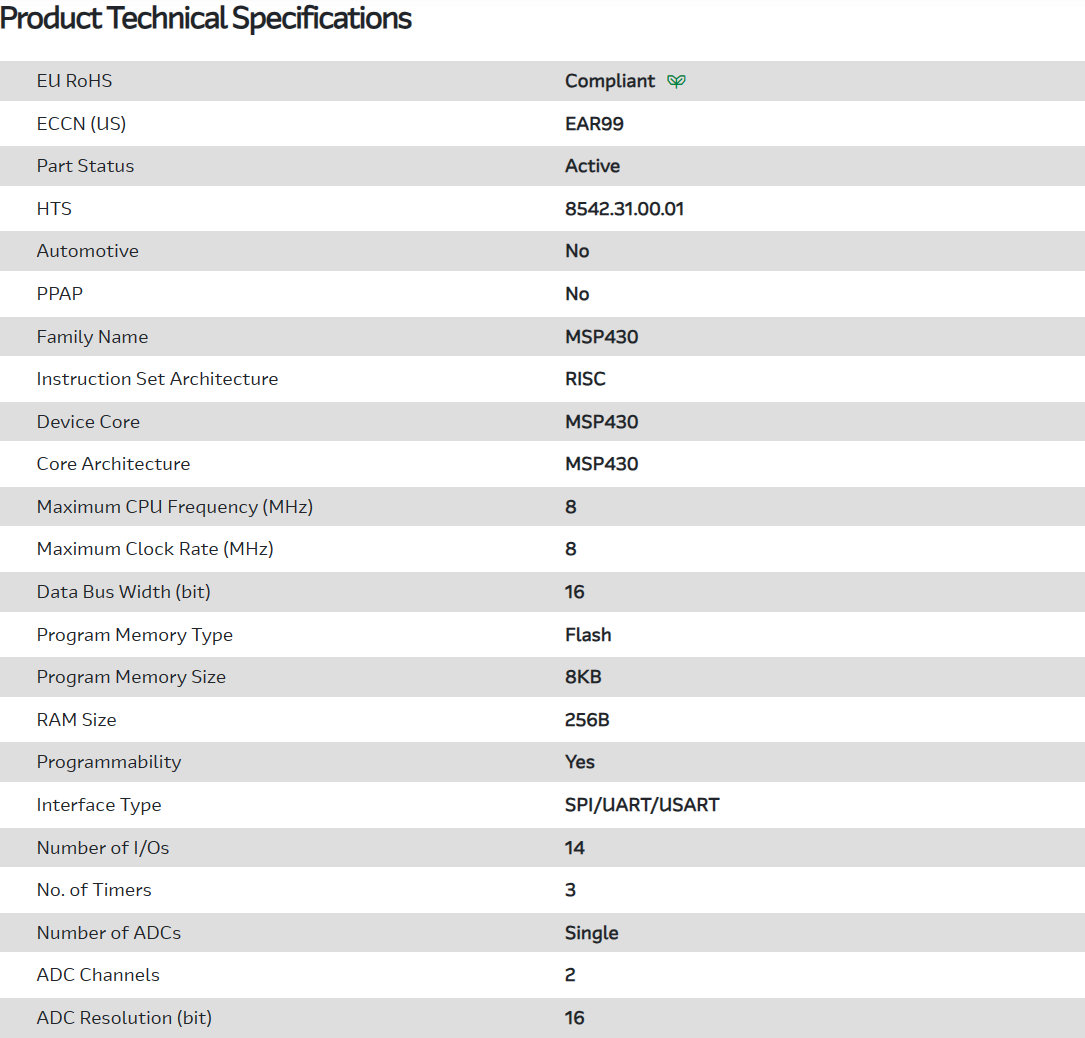Select the EU RoHS row label
The image size is (1085, 1038).
[74, 81]
